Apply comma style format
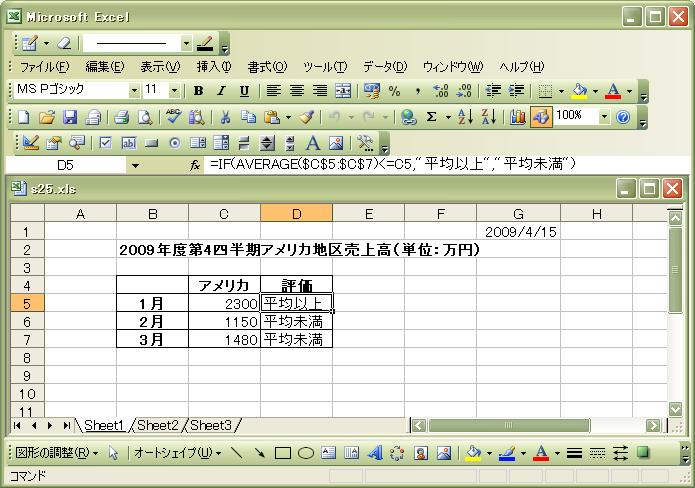Image resolution: width=695 pixels, height=488 pixels. (x=417, y=91)
